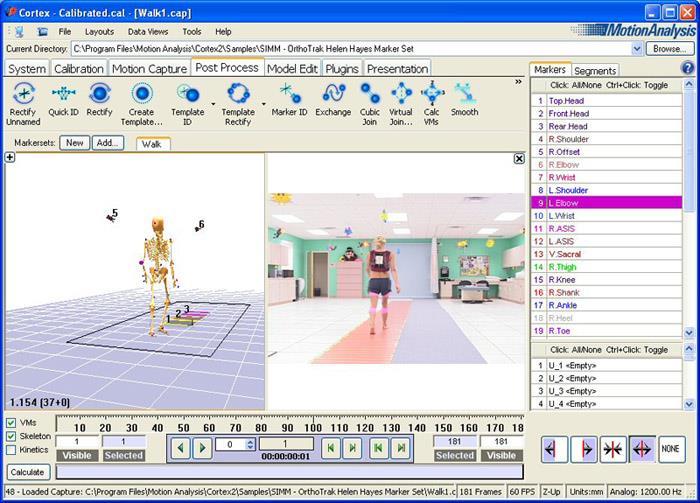Play the capture forward
This screenshot has height=503, width=700.
[x=202, y=447]
